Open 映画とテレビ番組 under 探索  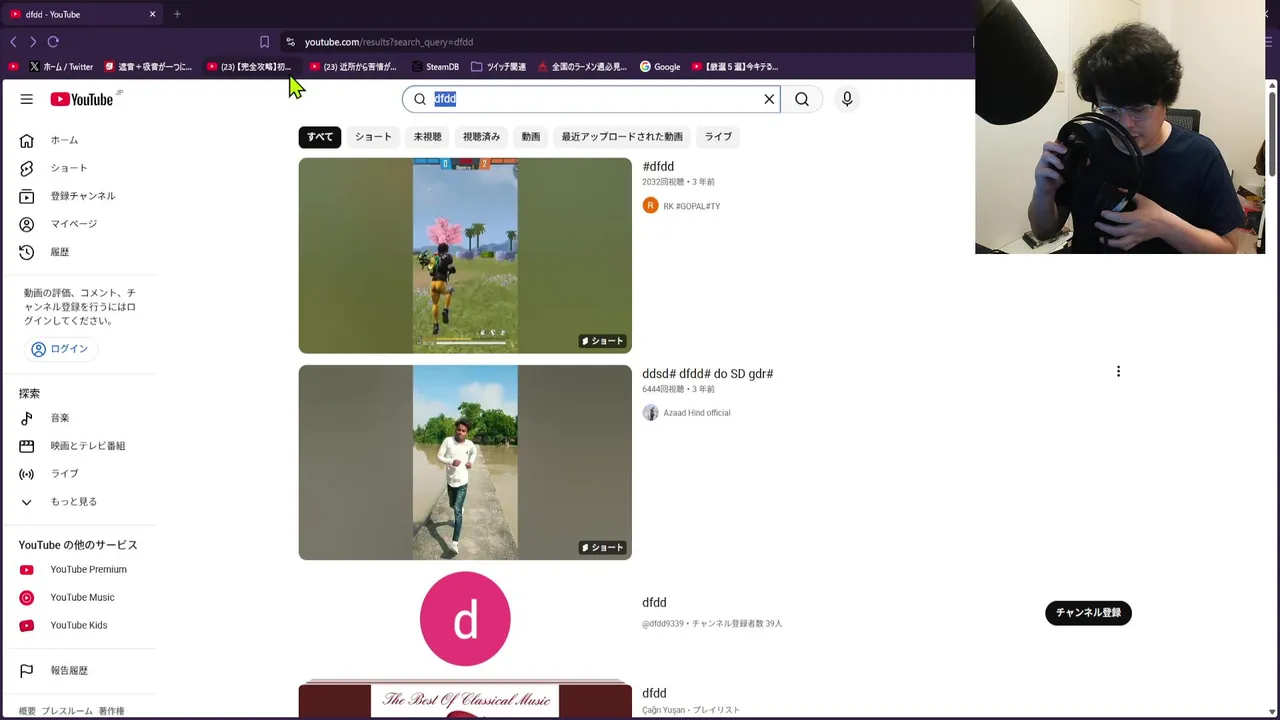click(87, 446)
